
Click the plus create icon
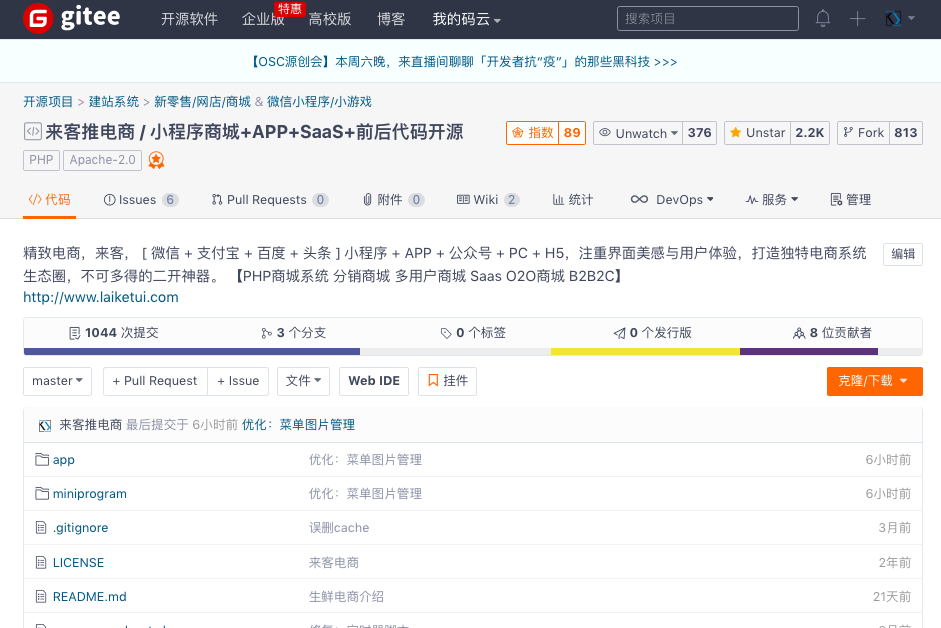pyautogui.click(x=857, y=19)
